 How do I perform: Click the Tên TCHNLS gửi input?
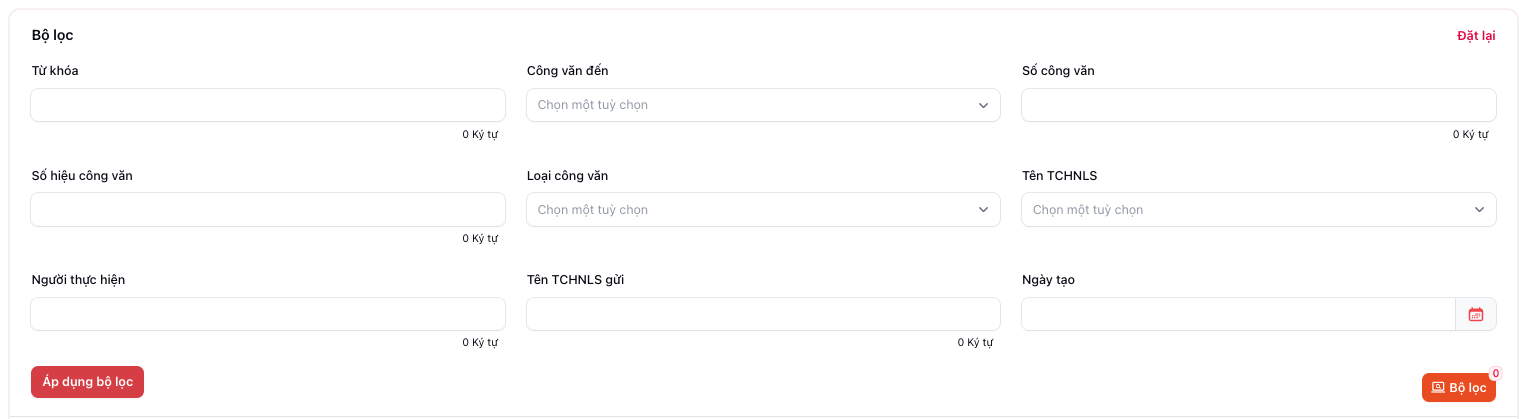coord(763,314)
